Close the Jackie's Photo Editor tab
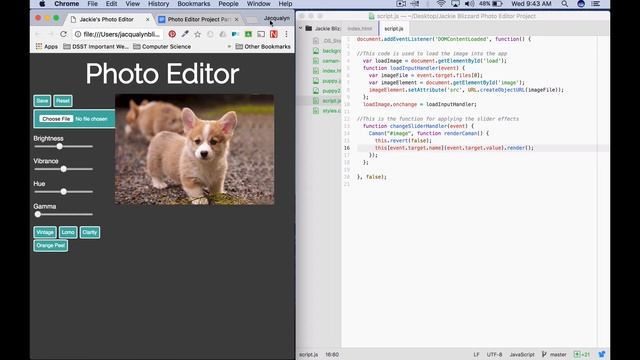Image resolution: width=640 pixels, height=360 pixels. click(x=148, y=19)
